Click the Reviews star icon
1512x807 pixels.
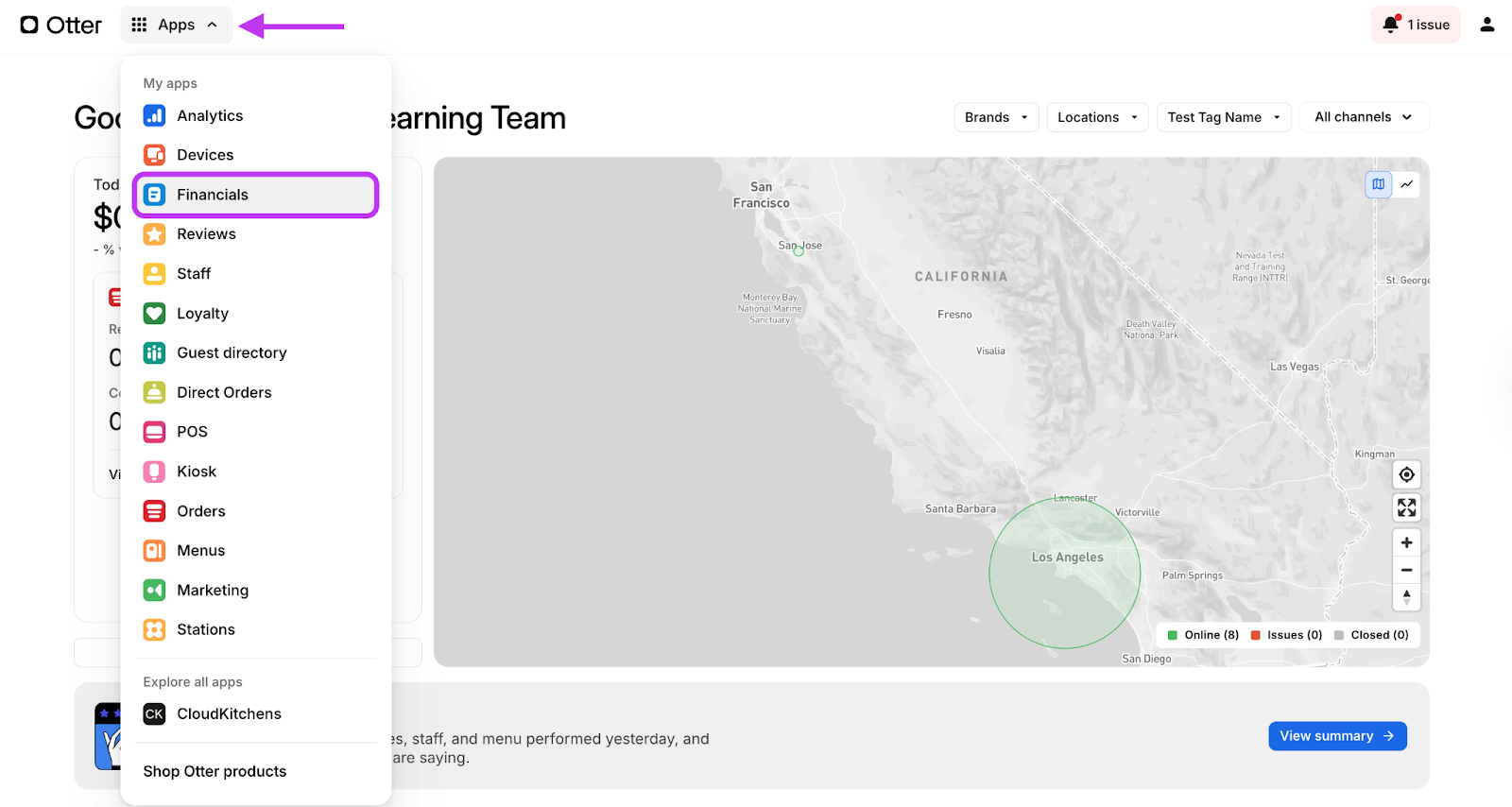154,234
